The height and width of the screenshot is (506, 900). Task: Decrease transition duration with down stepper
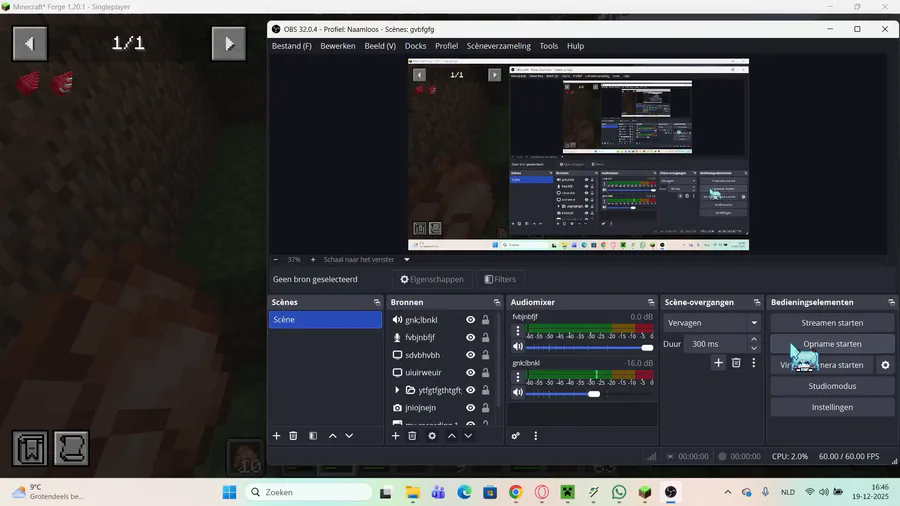pyautogui.click(x=754, y=348)
